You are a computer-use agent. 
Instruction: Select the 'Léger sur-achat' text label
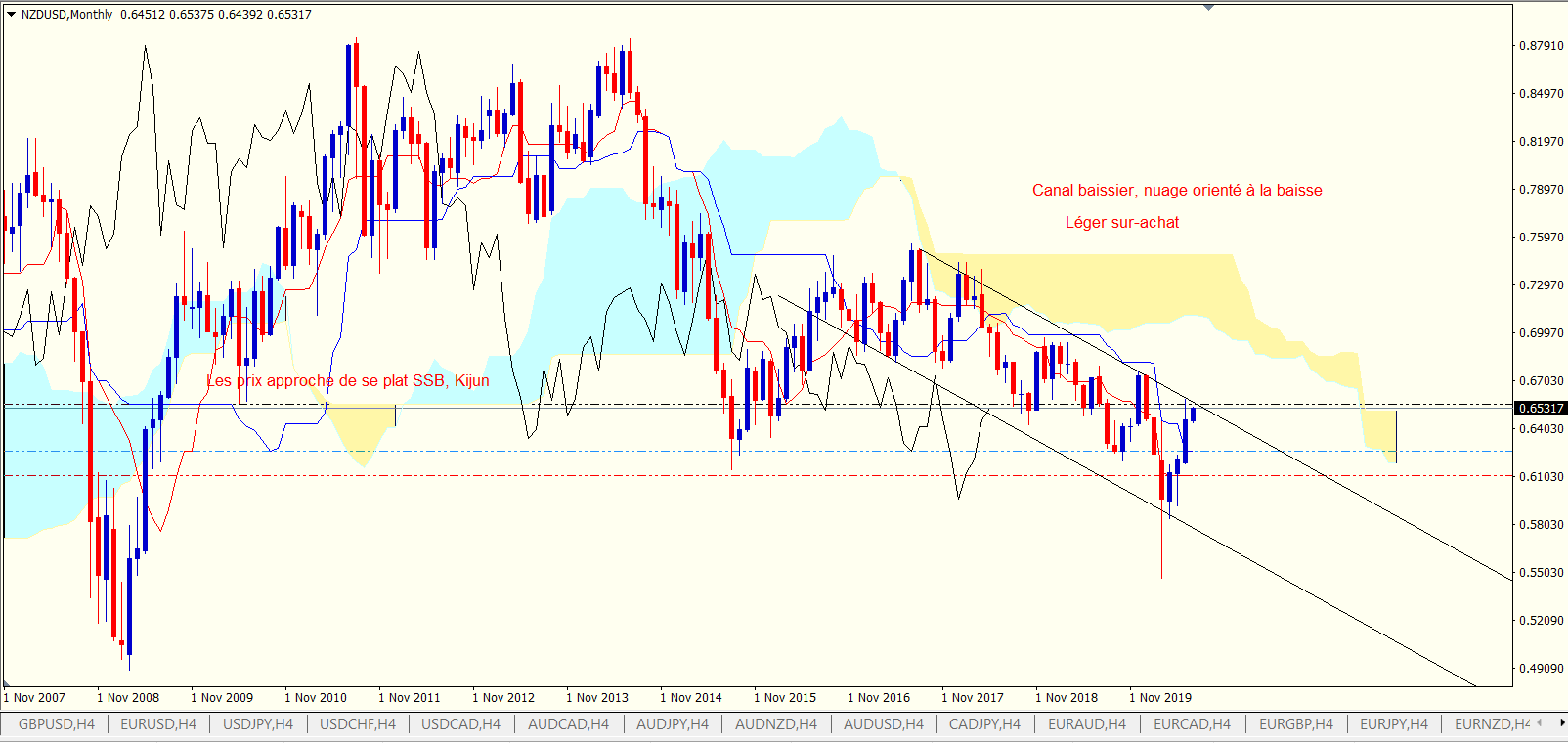click(x=1122, y=223)
